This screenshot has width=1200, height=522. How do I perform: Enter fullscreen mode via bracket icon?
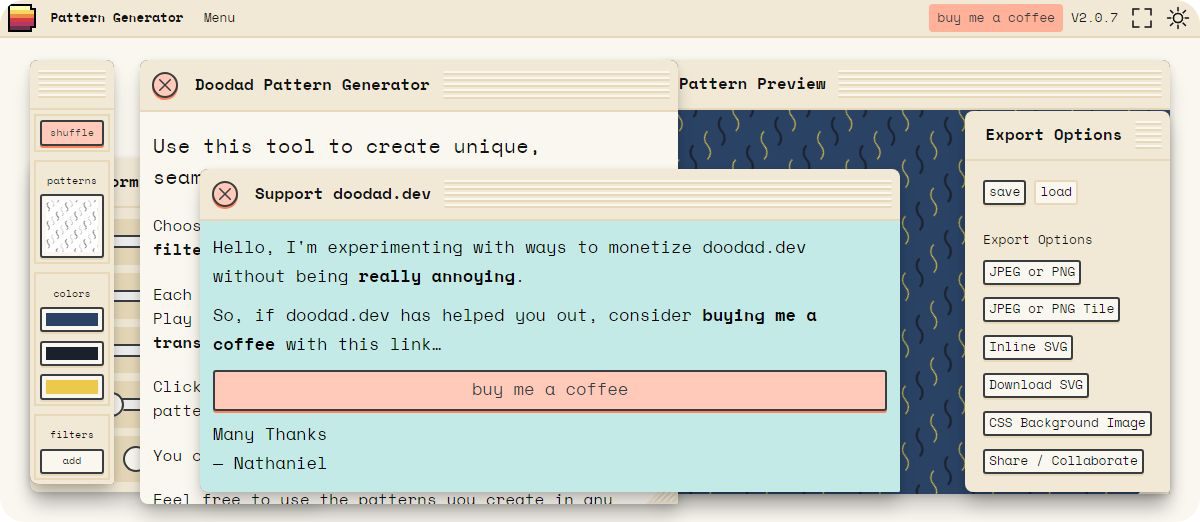(1142, 18)
